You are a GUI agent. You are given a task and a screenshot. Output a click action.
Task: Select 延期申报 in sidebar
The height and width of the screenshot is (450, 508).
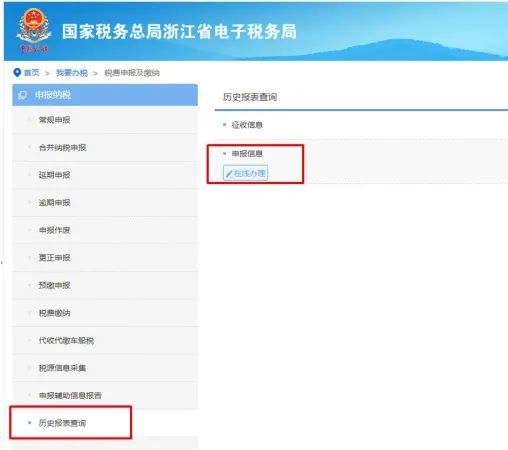pos(105,175)
